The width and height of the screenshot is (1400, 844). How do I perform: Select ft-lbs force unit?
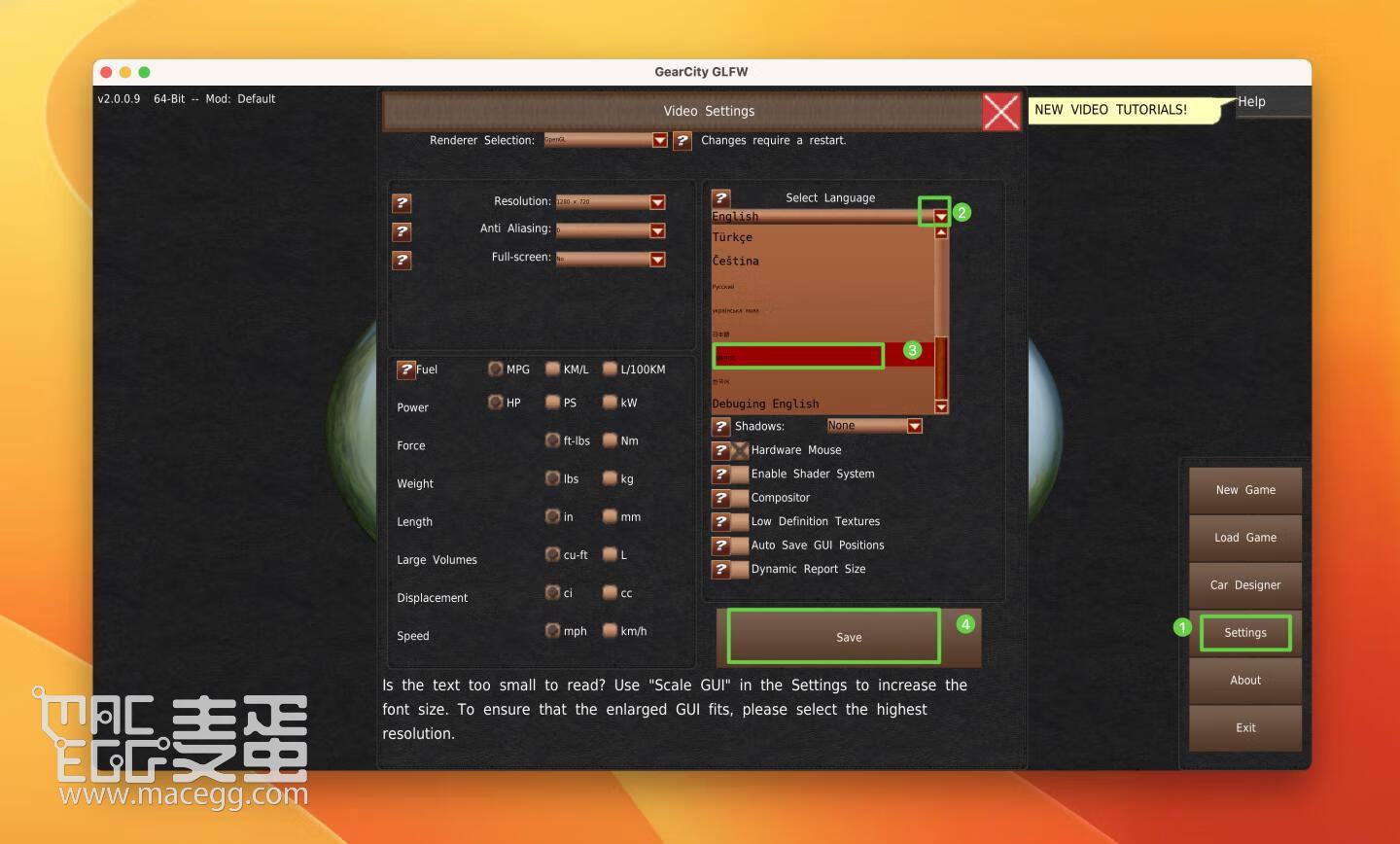[552, 440]
